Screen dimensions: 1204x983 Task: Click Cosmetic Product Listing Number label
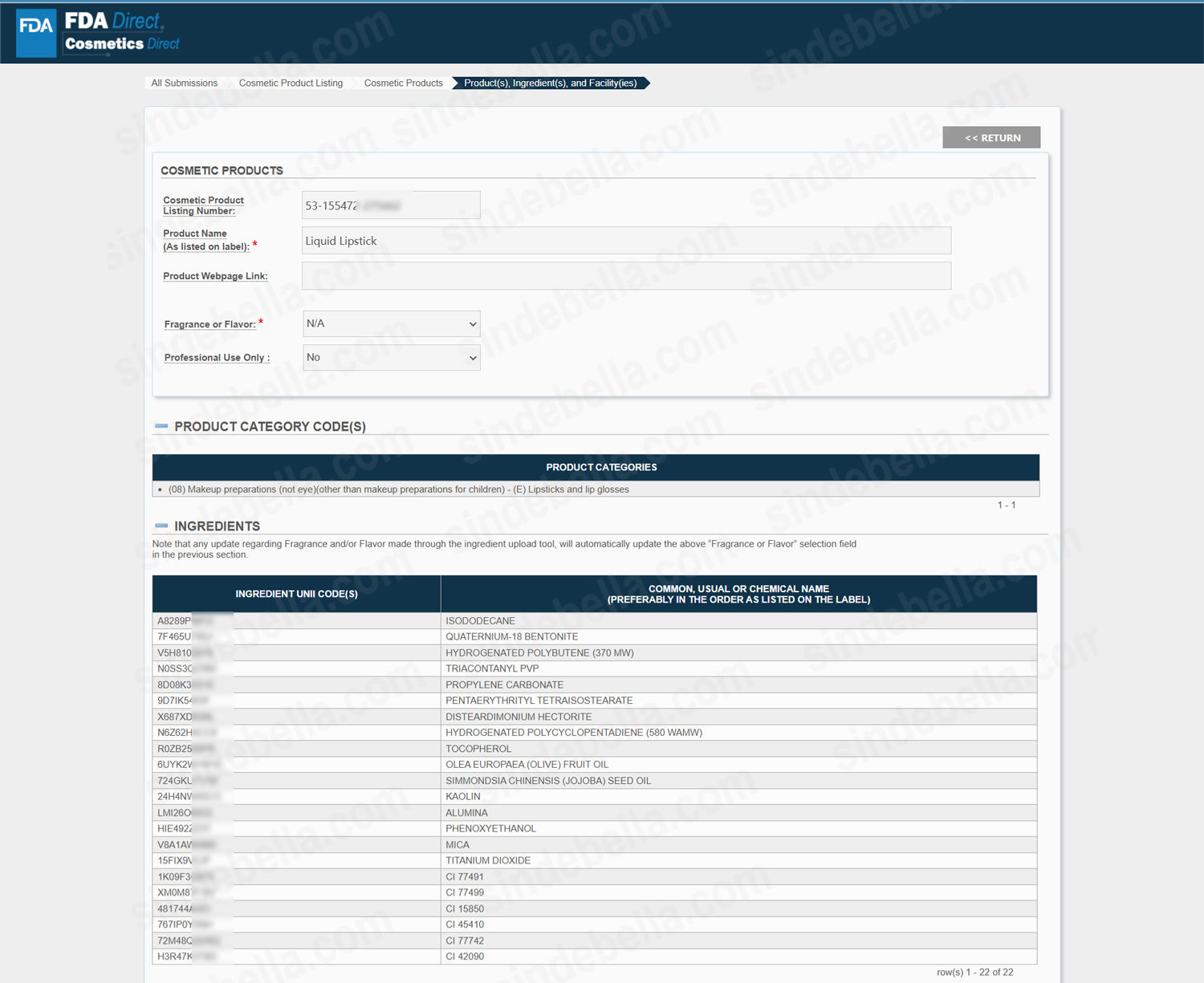click(x=203, y=205)
